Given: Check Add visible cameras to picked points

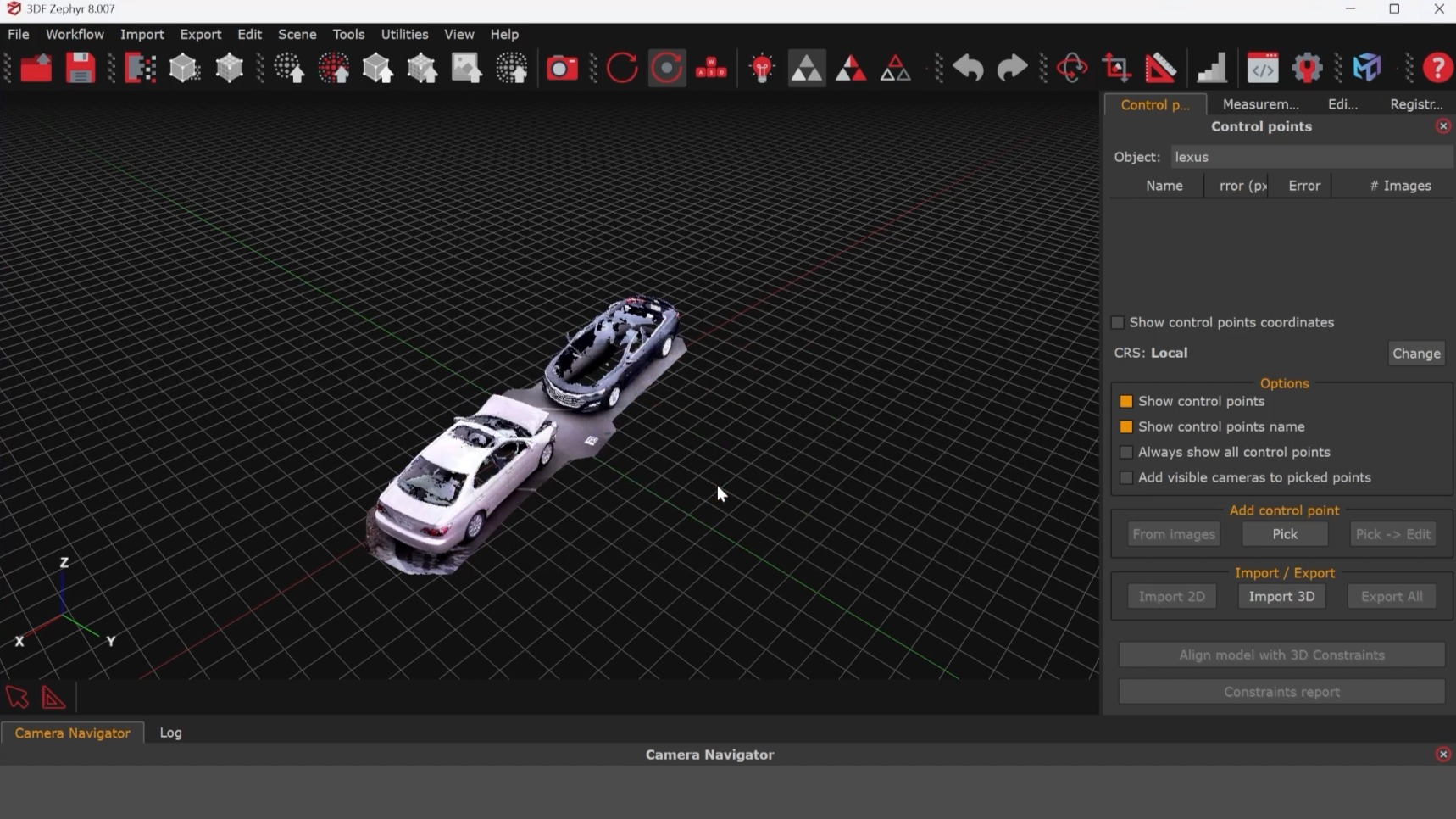Looking at the screenshot, I should coord(1125,478).
